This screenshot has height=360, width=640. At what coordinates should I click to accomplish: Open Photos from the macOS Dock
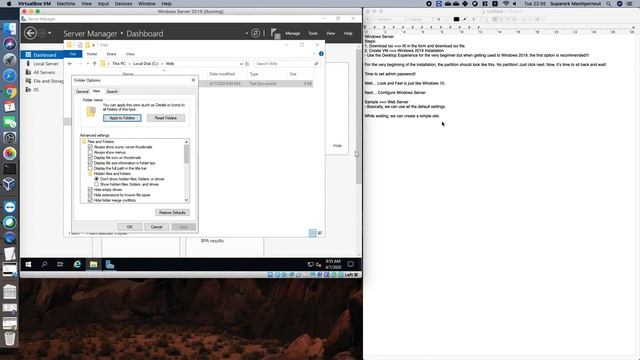(10, 153)
